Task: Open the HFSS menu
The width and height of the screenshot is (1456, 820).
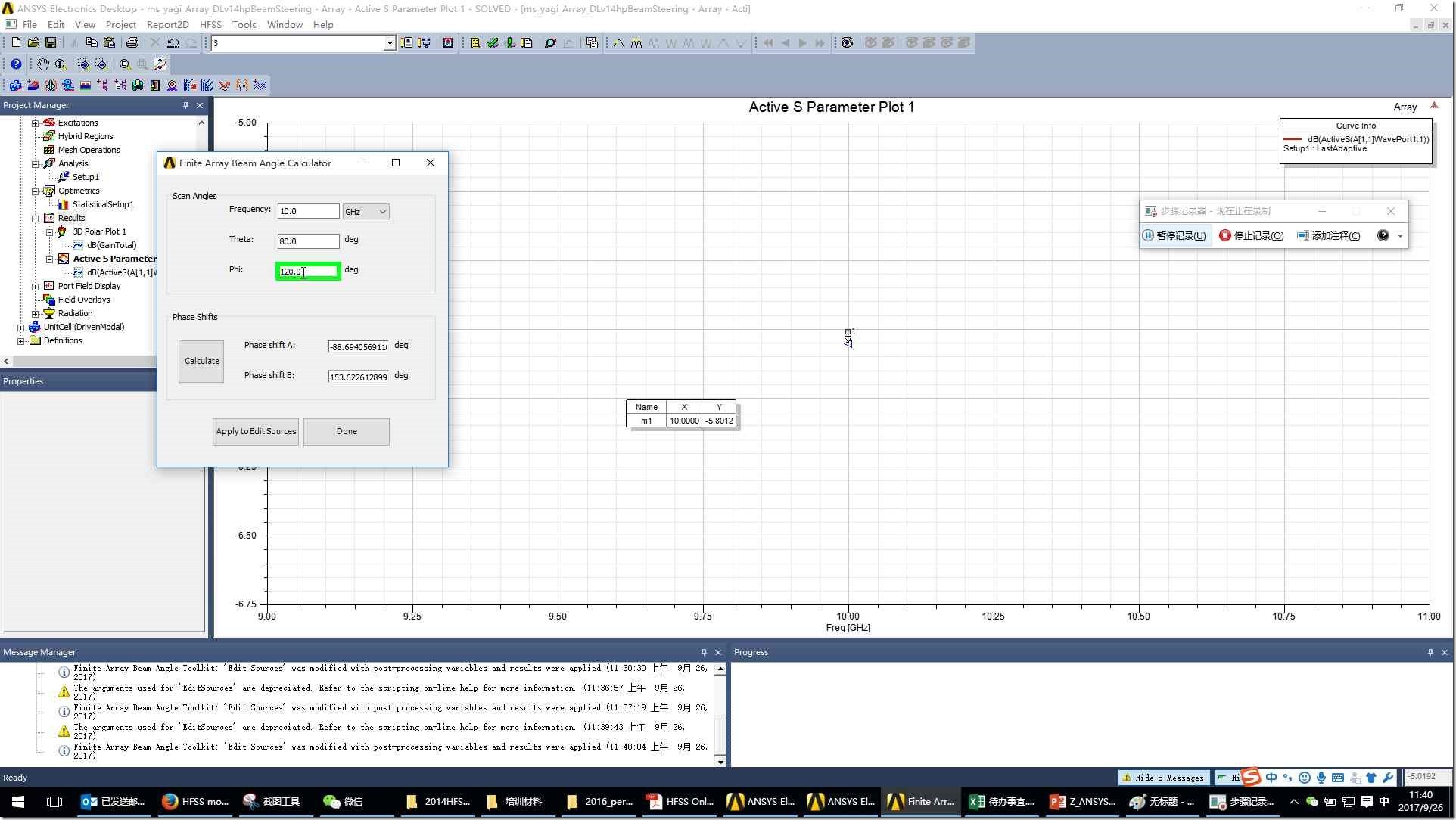Action: (x=210, y=24)
